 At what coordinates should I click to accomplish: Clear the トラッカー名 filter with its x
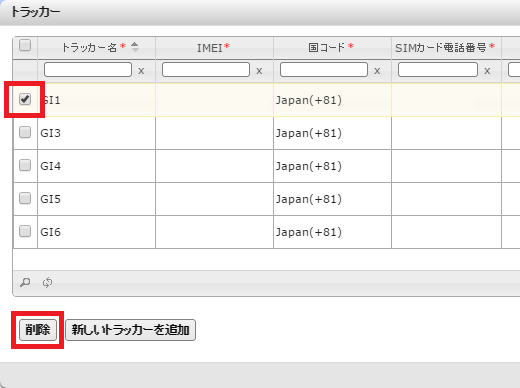(x=141, y=71)
